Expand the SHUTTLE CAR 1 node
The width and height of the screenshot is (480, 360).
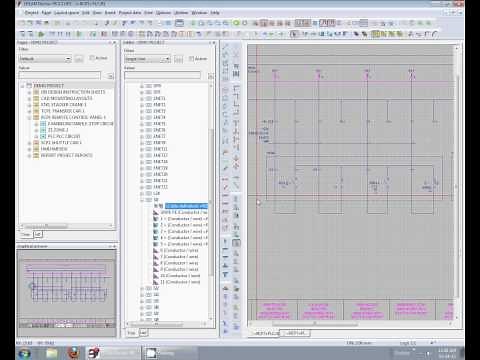click(x=30, y=143)
